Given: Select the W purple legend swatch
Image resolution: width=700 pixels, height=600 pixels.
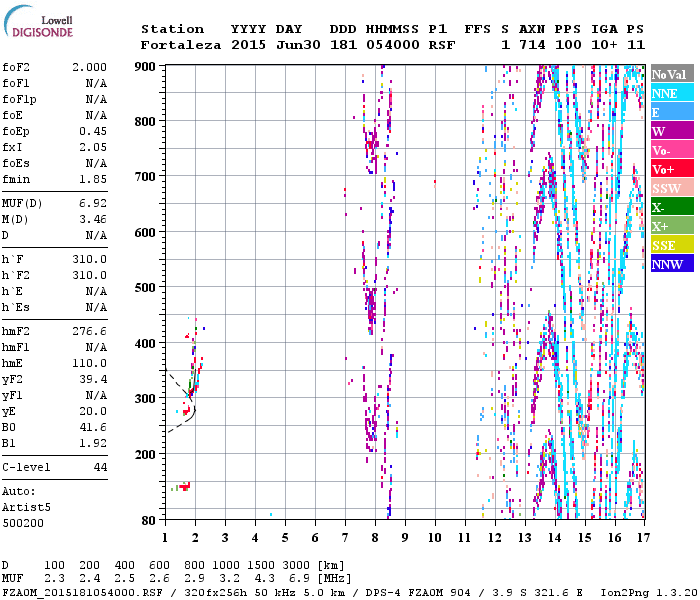Looking at the screenshot, I should tap(670, 131).
